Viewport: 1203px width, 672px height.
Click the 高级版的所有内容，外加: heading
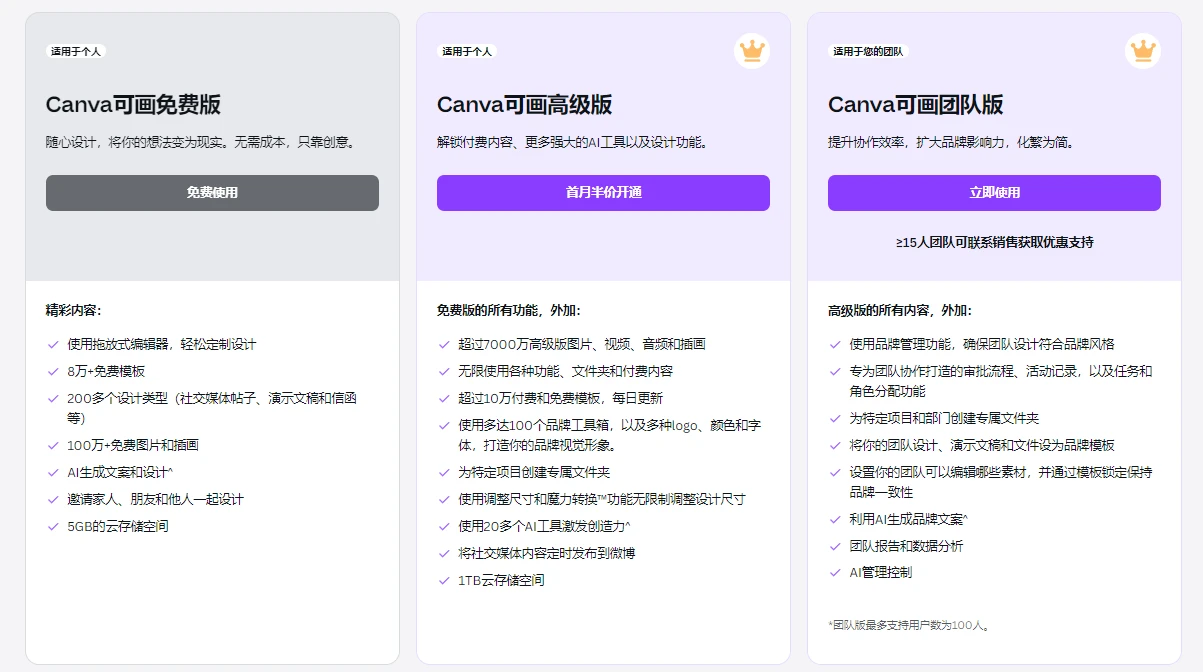[900, 311]
